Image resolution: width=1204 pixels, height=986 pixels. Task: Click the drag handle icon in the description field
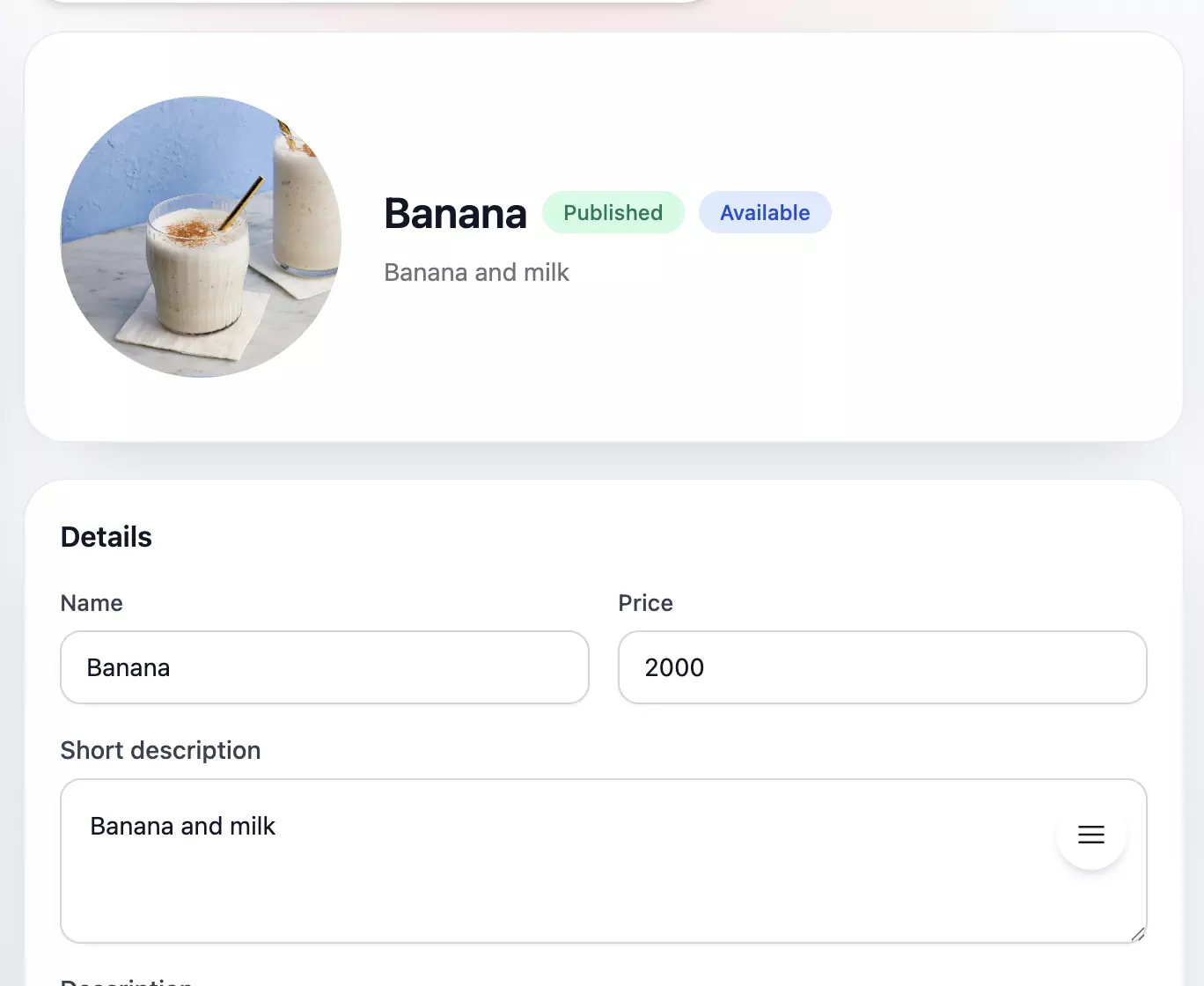click(x=1091, y=835)
